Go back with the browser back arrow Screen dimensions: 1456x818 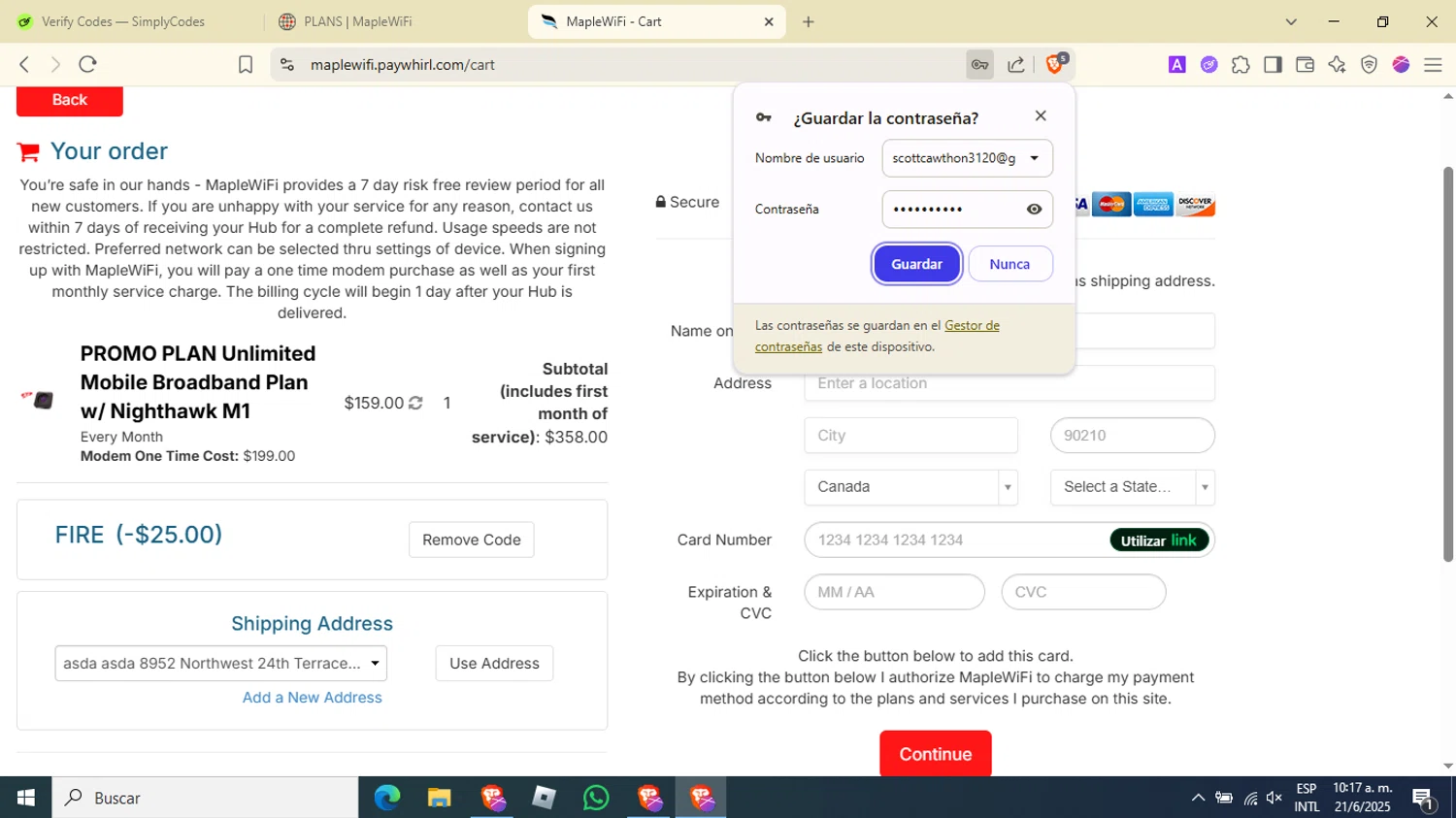tap(24, 64)
